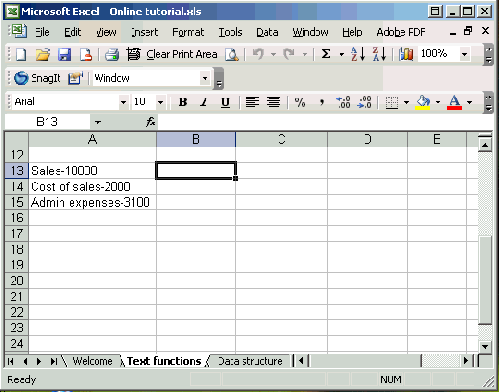Open the Data menu
499x392 pixels.
(x=267, y=32)
